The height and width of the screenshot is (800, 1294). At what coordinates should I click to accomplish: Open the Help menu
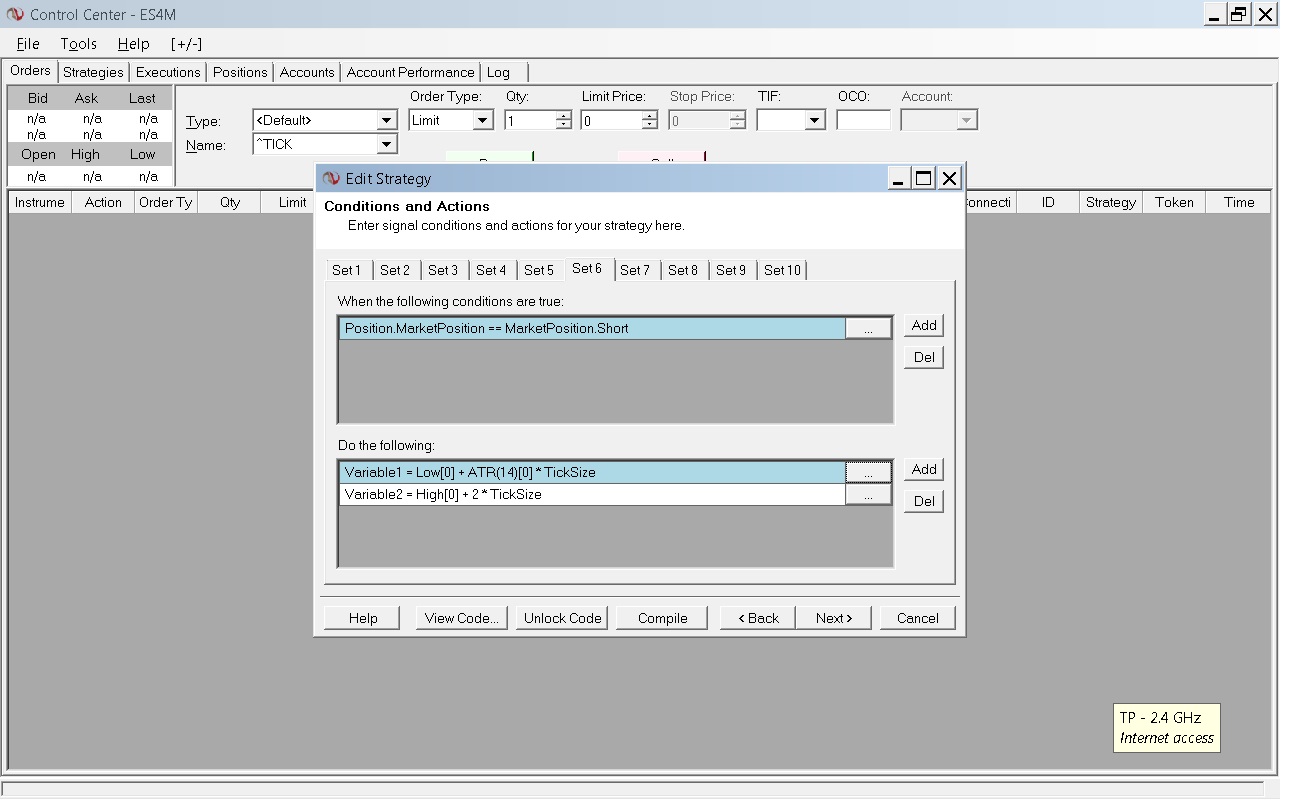[x=133, y=44]
